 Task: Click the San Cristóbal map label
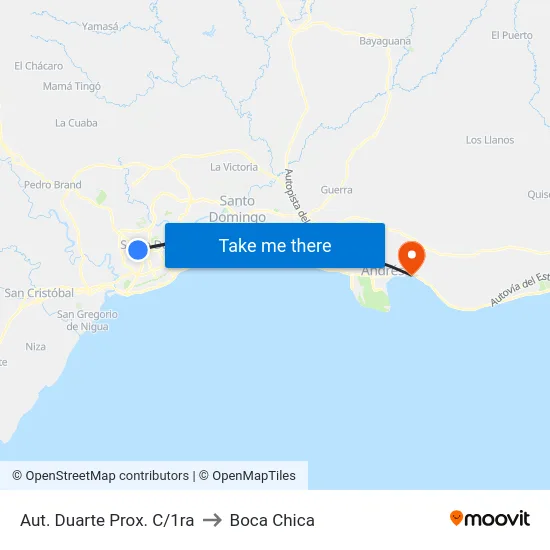click(x=39, y=293)
